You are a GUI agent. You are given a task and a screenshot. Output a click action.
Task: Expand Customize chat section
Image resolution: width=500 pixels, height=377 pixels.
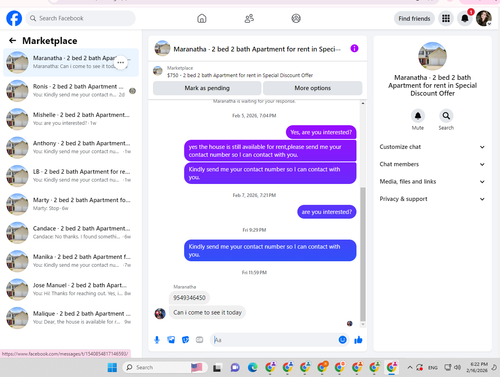(x=432, y=147)
